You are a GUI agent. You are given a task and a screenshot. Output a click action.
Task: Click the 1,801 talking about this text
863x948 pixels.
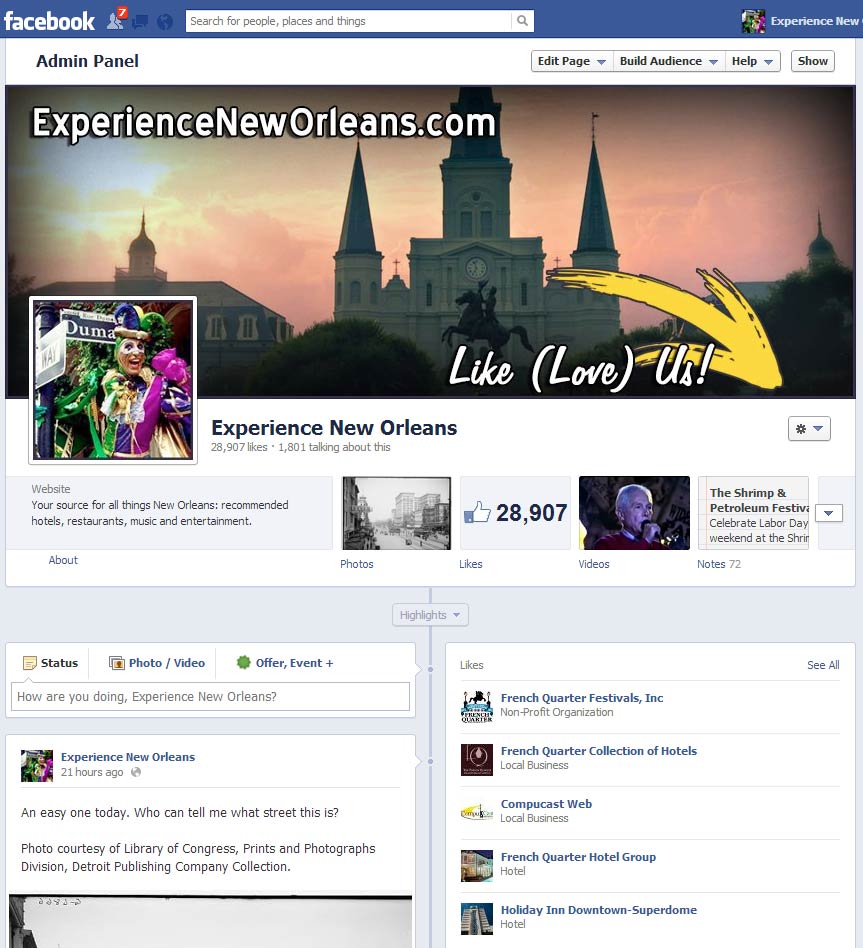[x=334, y=447]
